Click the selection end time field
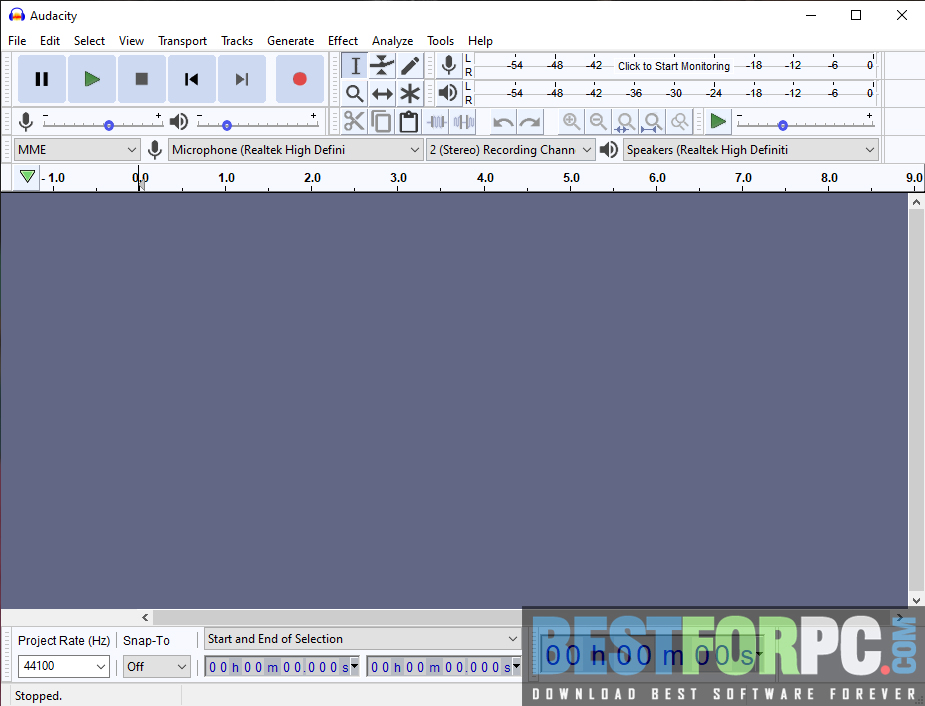Viewport: 925px width, 706px height. [x=444, y=666]
